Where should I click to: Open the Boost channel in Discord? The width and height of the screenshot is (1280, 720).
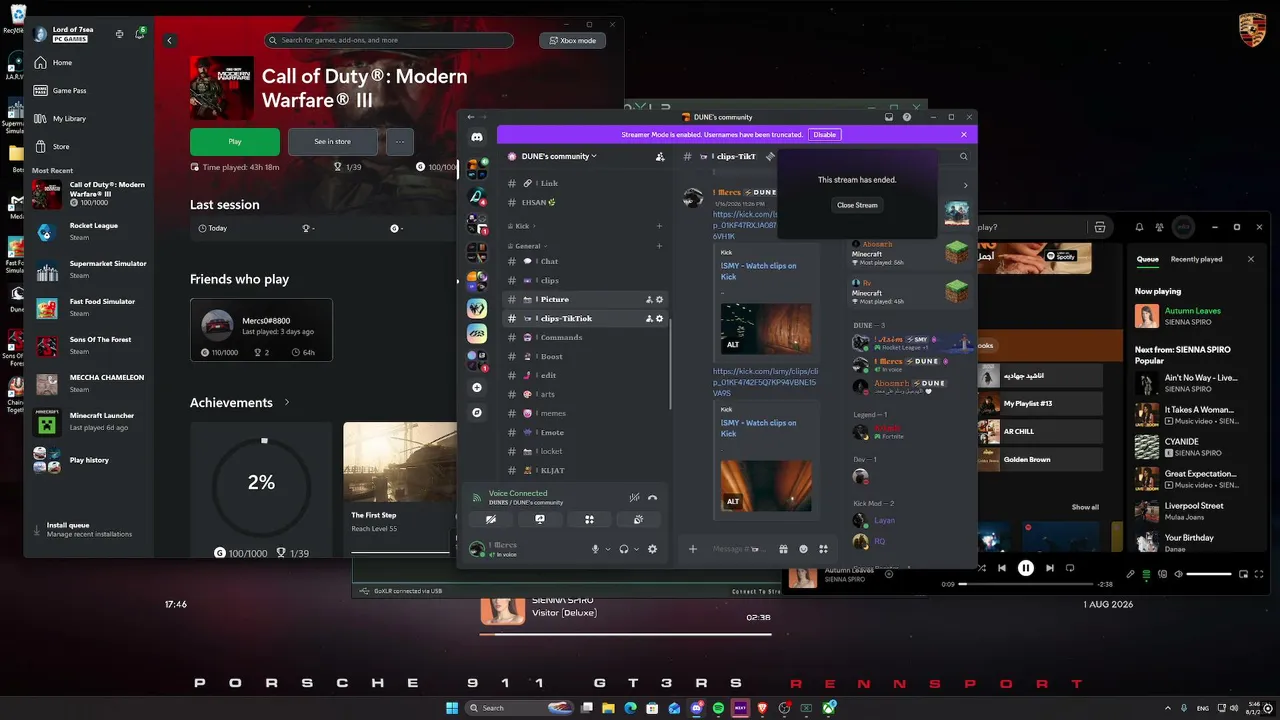point(585,357)
